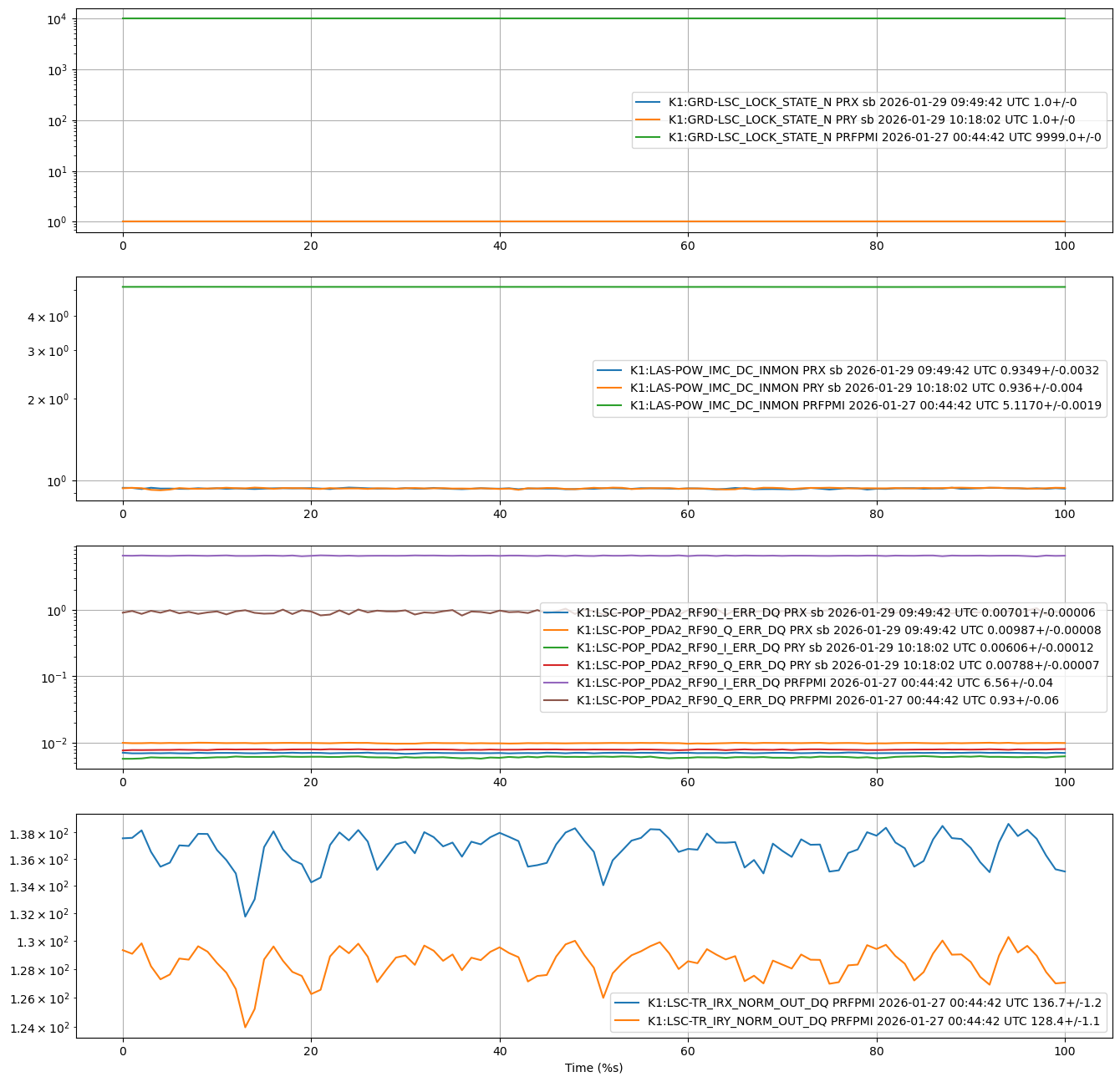Click the purple line swatch in POP_PDA2 legend
Image resolution: width=1120 pixels, height=1082 pixels.
557,683
